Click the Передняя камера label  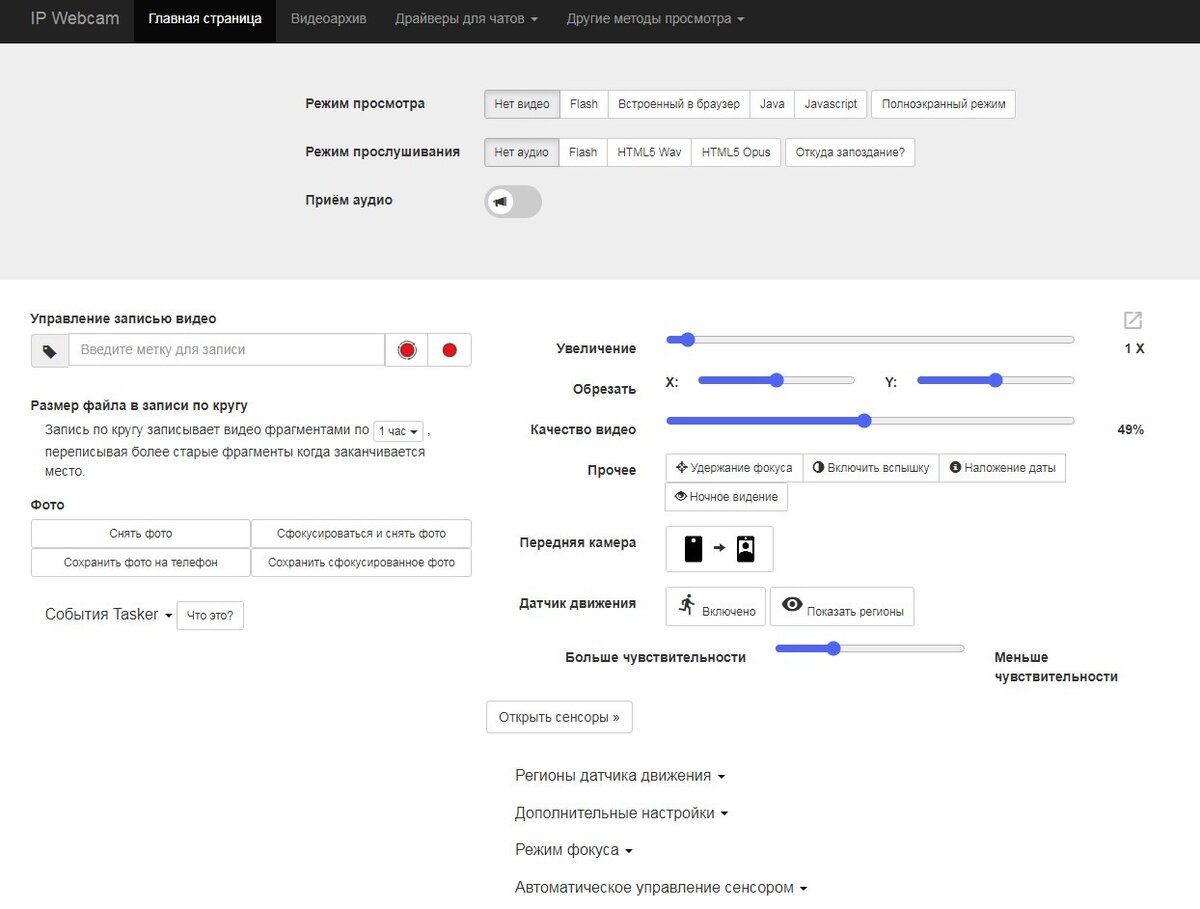coord(578,543)
